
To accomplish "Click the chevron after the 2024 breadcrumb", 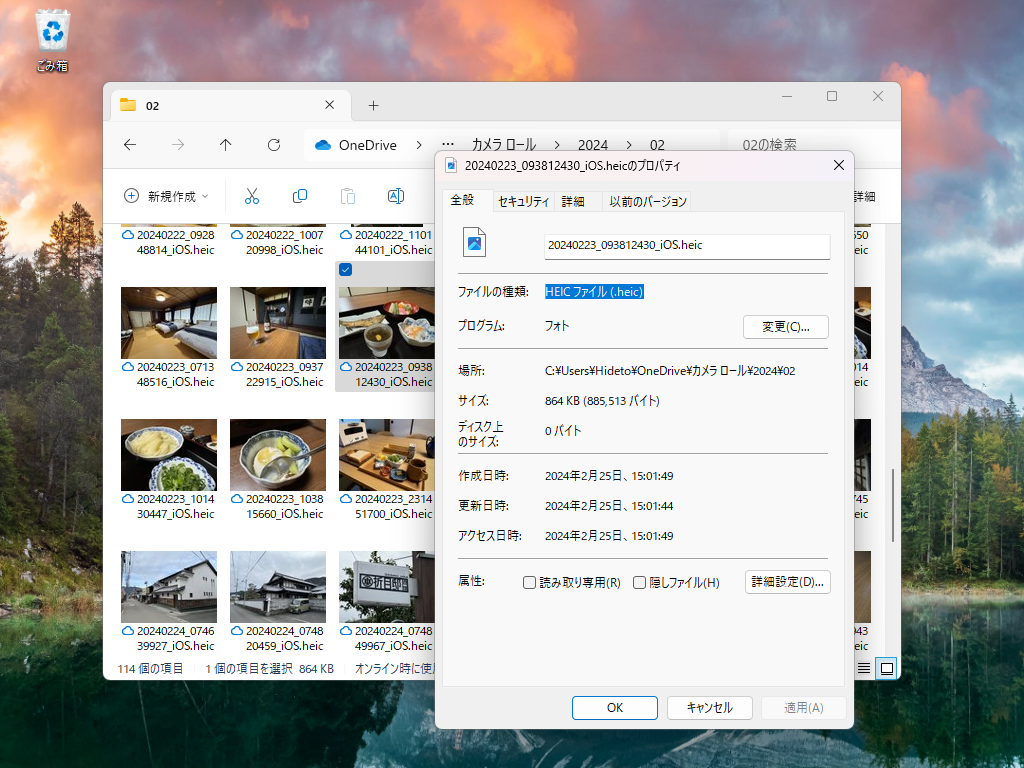I will pyautogui.click(x=628, y=145).
